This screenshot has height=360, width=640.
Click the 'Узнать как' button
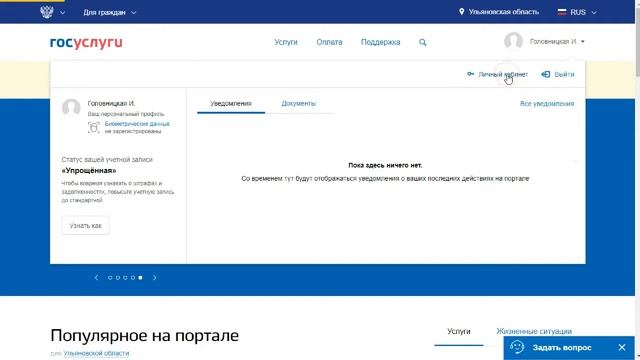click(86, 225)
